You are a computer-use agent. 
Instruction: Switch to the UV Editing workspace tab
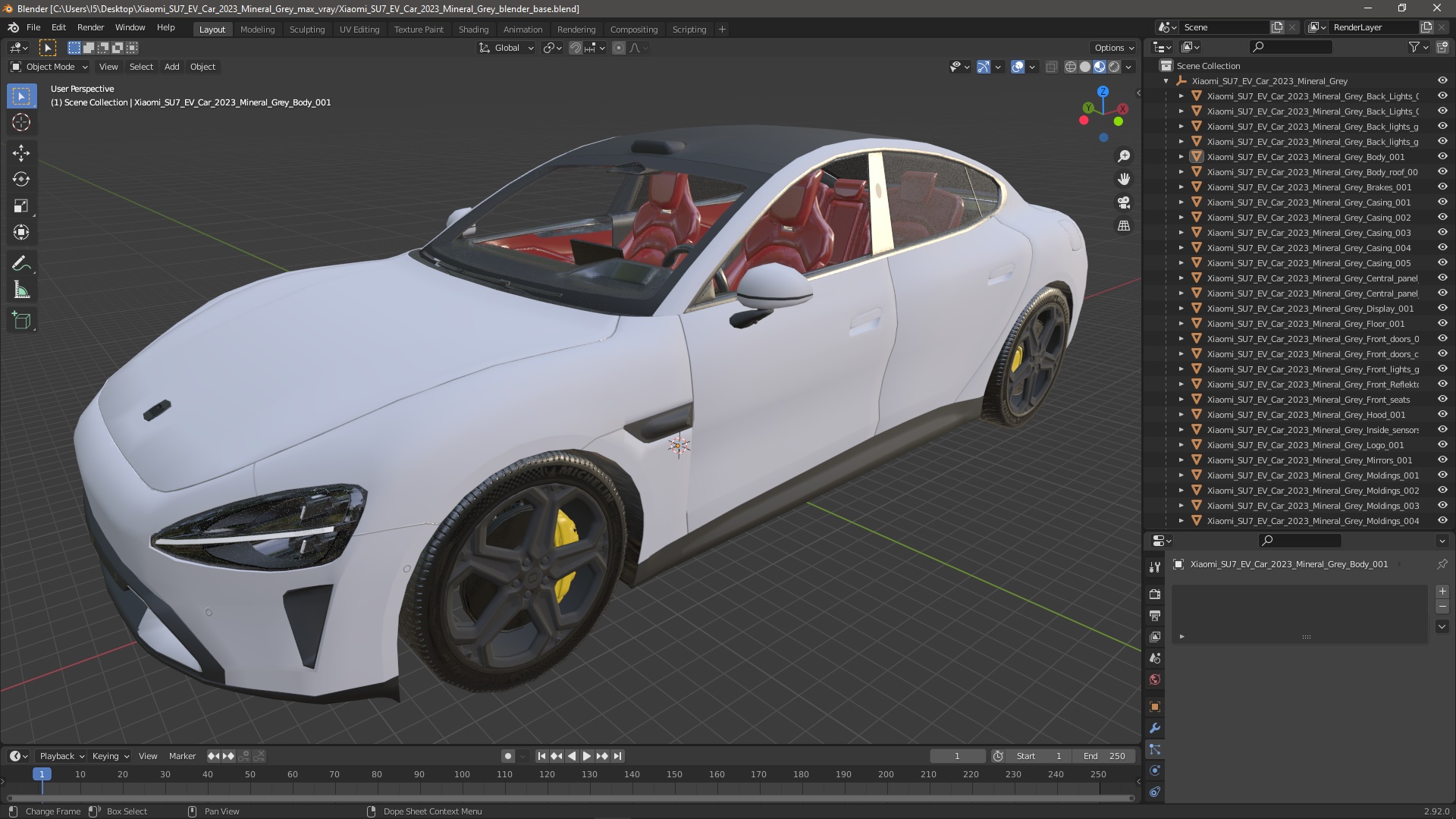[359, 30]
